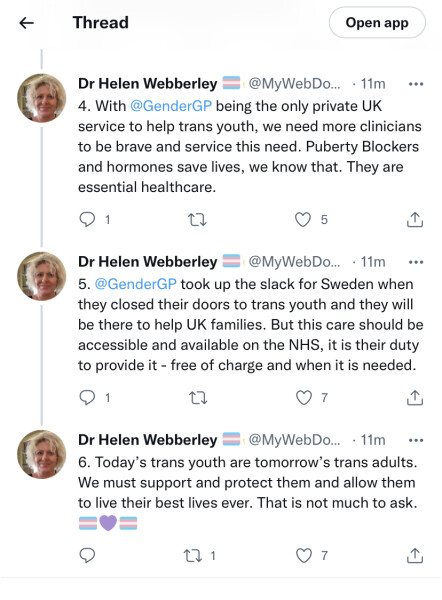Like tweet 4 with 5 likes

(303, 220)
